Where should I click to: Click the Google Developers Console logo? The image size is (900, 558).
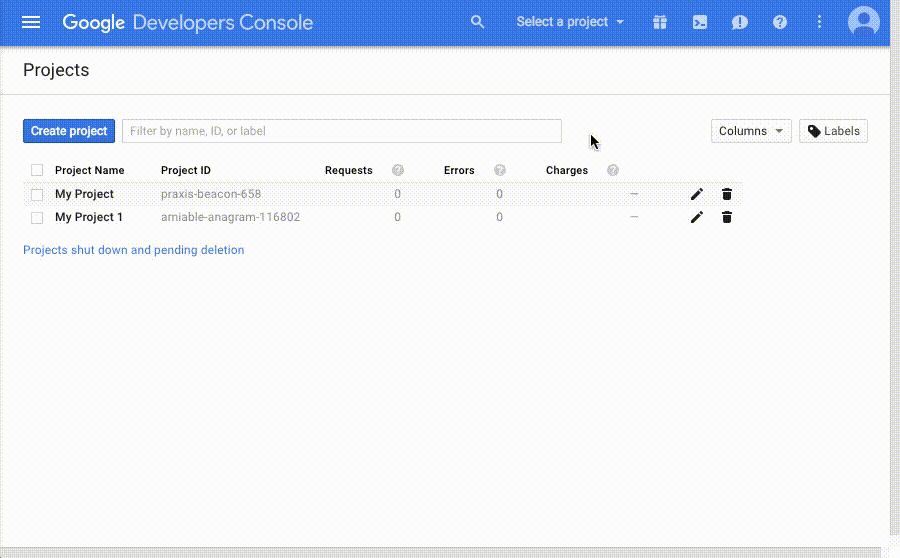point(188,22)
